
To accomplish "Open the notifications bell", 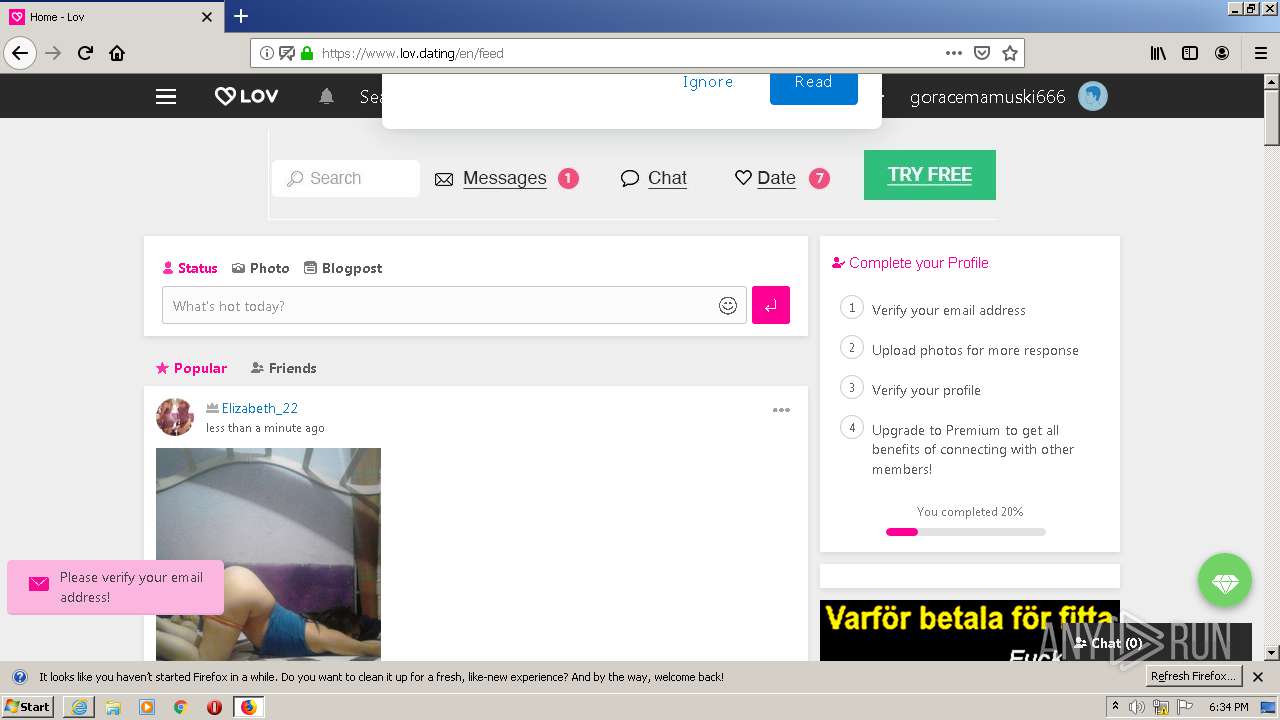I will pos(326,97).
